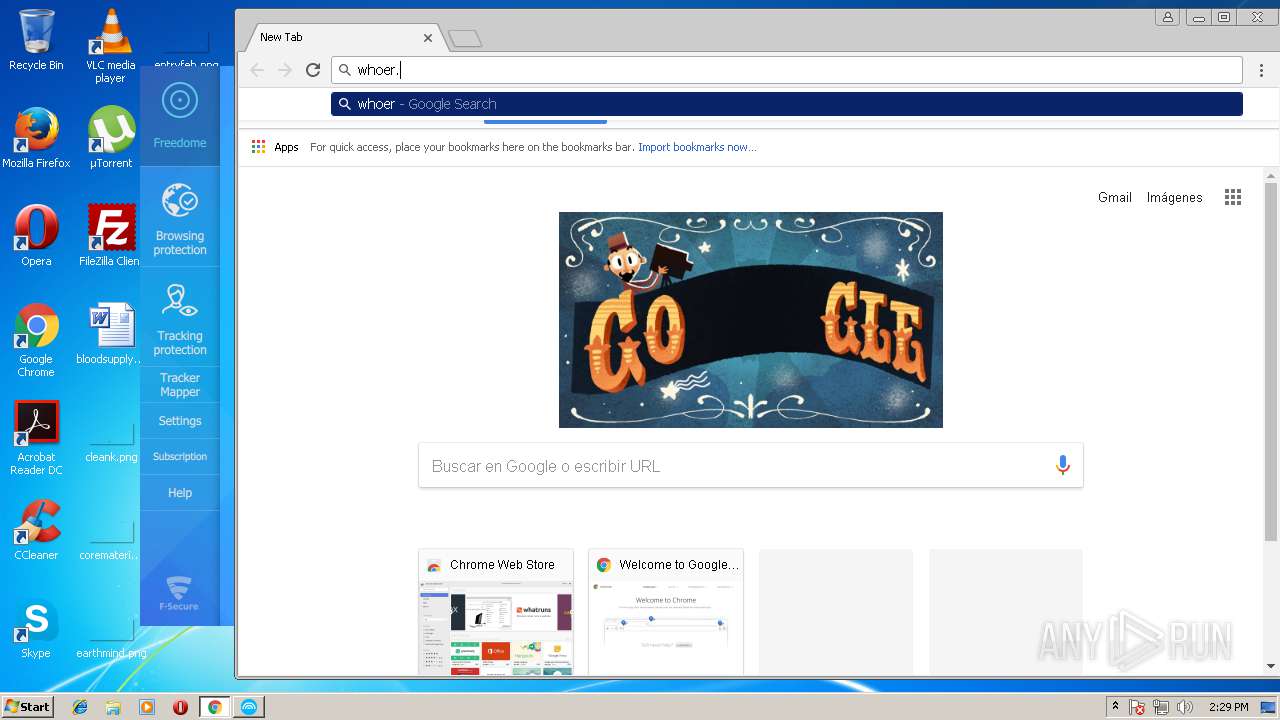The width and height of the screenshot is (1280, 720).
Task: Open the Windows Start menu
Action: pos(27,707)
